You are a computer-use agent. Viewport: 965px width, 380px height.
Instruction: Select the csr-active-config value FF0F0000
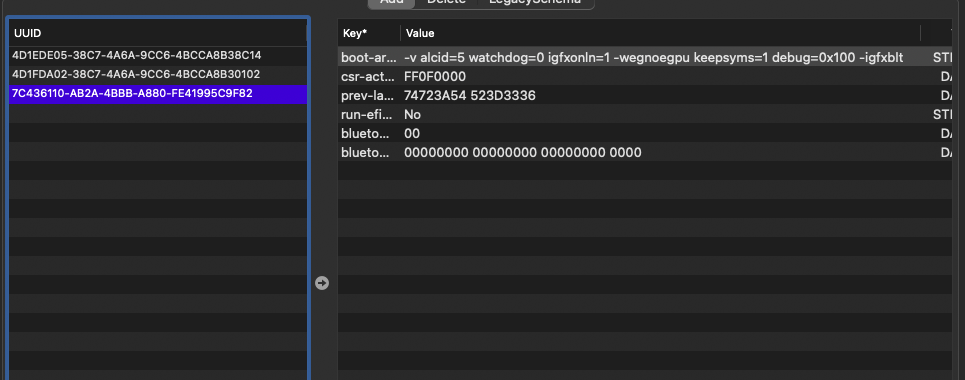[434, 76]
